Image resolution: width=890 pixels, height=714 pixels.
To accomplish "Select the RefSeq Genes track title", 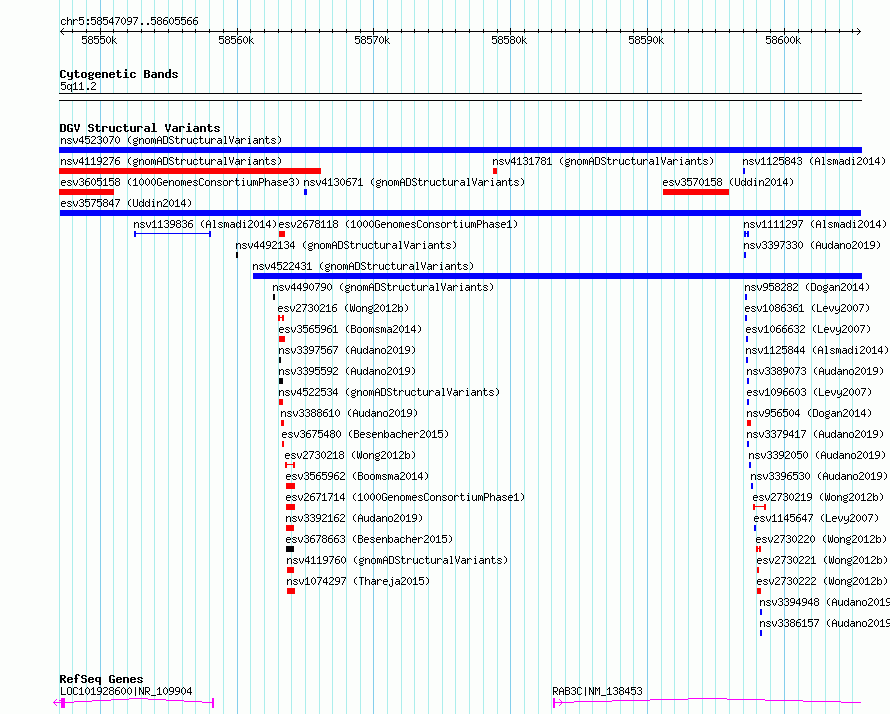I will (x=102, y=679).
